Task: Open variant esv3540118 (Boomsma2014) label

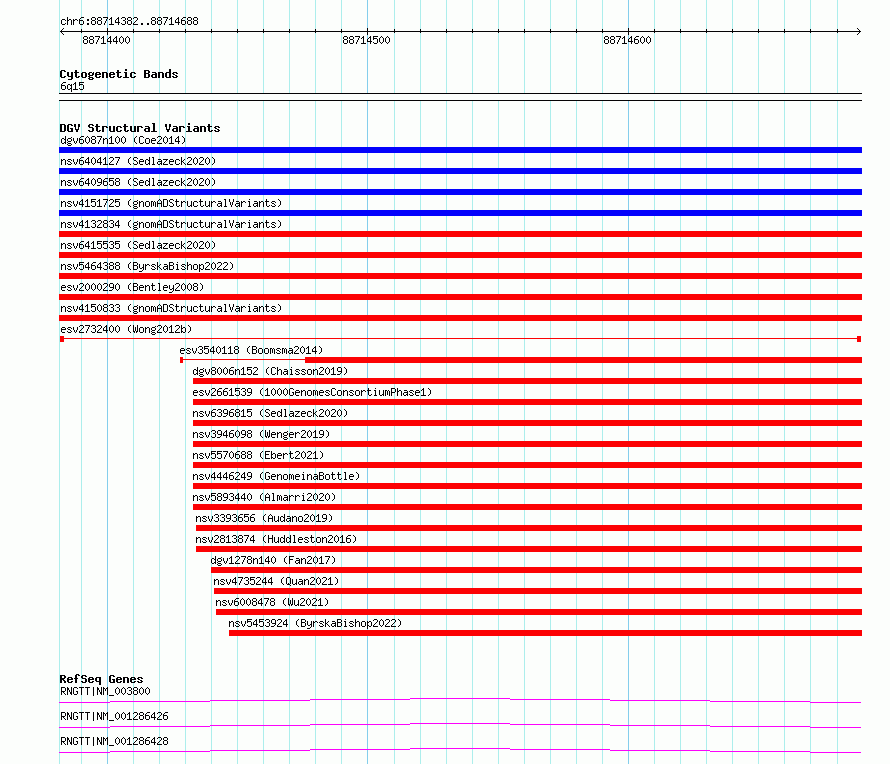Action: [251, 350]
